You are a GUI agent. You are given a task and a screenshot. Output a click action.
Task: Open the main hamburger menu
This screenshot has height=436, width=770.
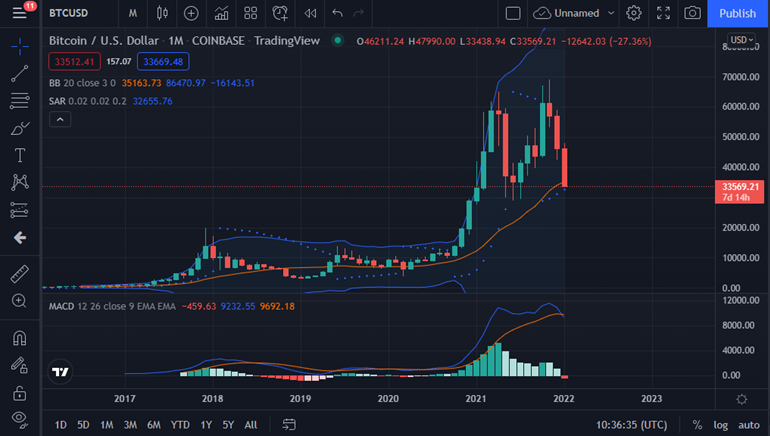(x=20, y=13)
